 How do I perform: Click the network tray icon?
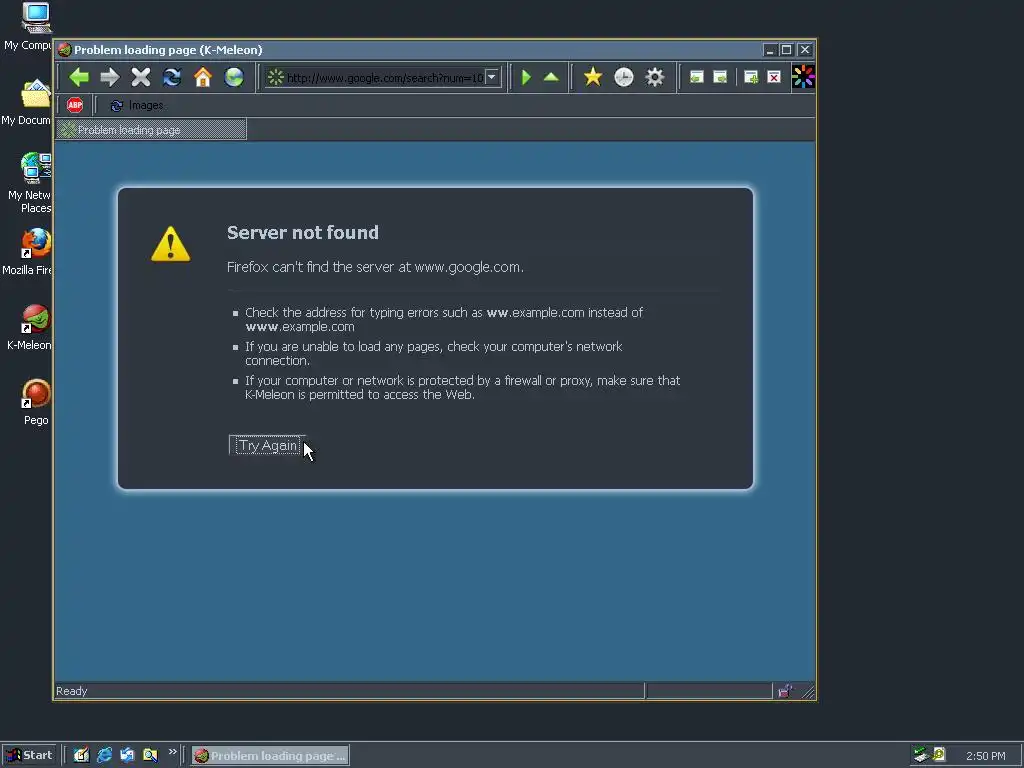(921, 755)
